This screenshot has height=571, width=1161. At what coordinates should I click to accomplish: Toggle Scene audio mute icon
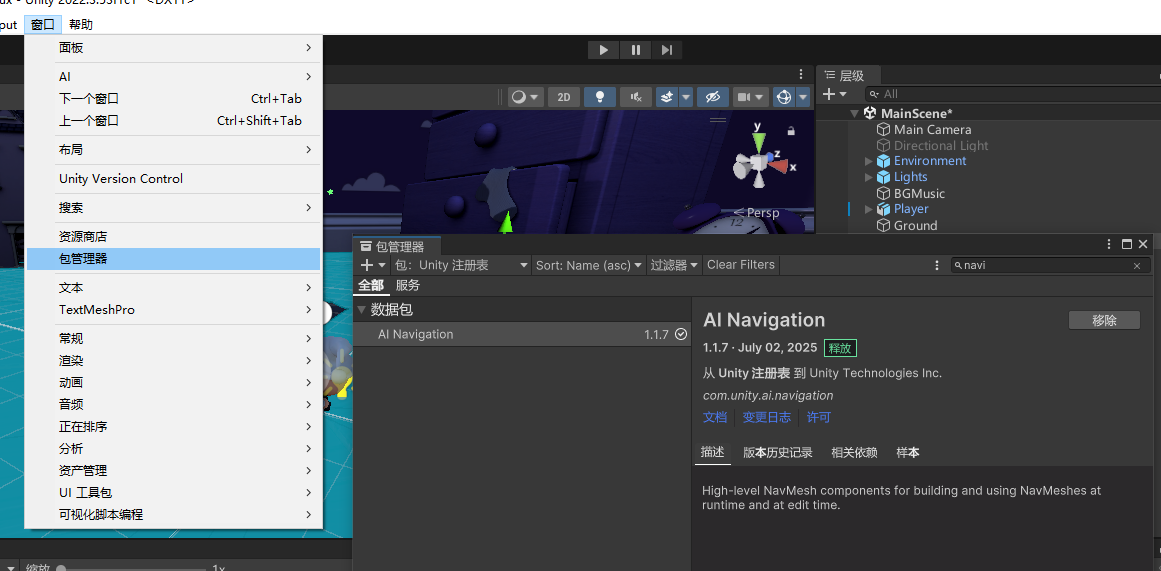point(636,97)
